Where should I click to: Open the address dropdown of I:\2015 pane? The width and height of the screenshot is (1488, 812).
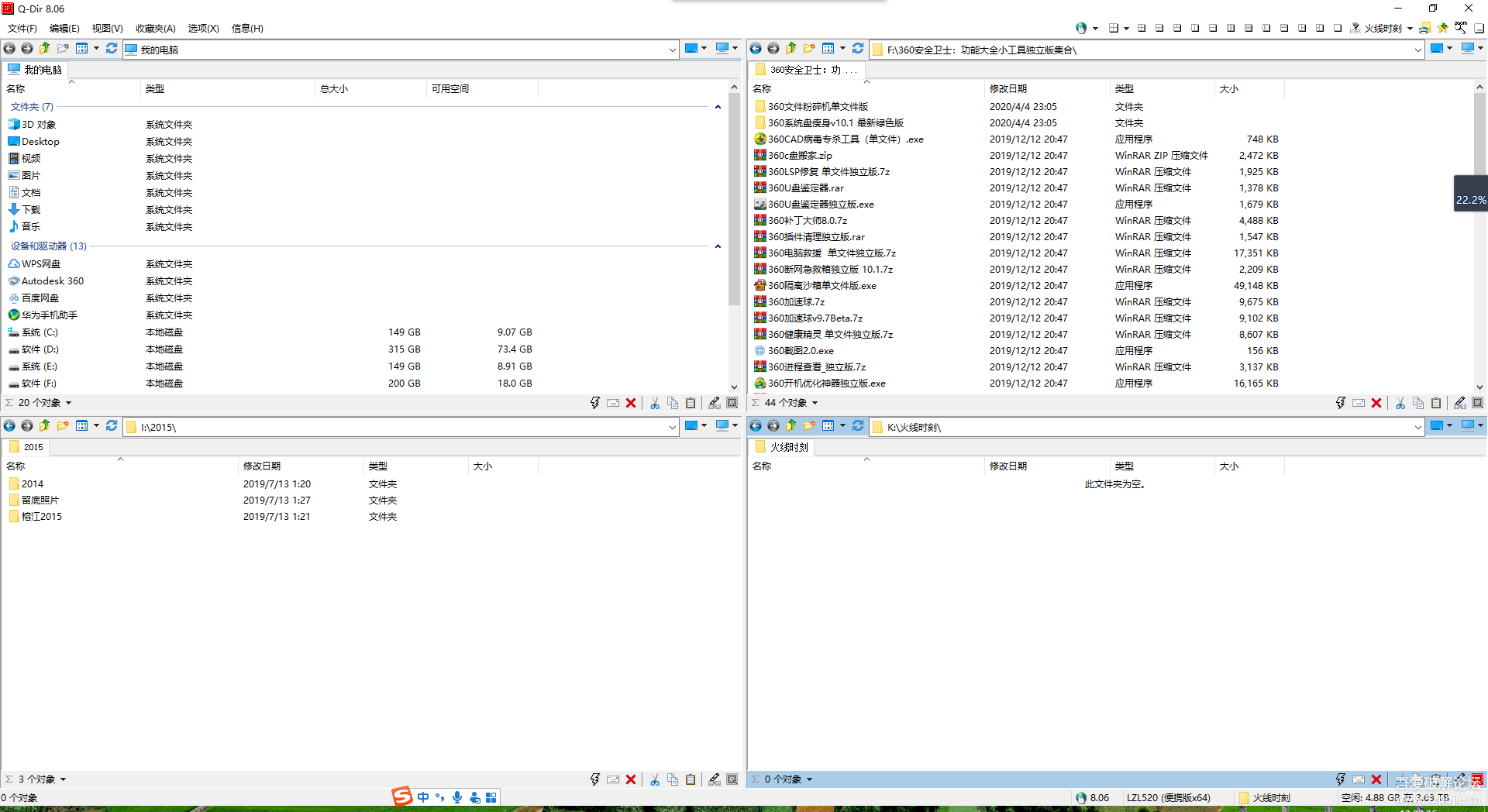[x=672, y=427]
